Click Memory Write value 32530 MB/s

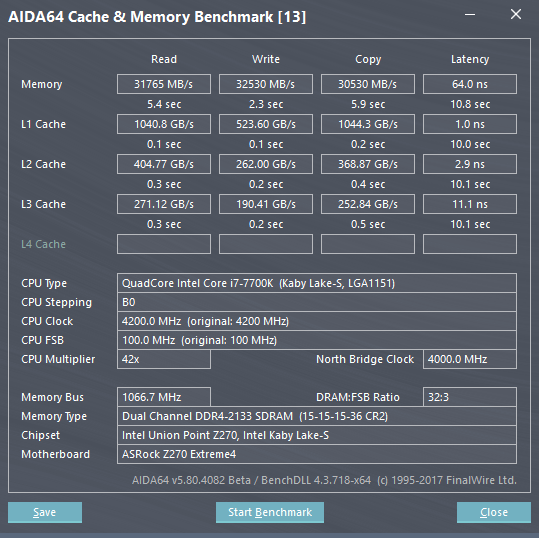pos(266,84)
